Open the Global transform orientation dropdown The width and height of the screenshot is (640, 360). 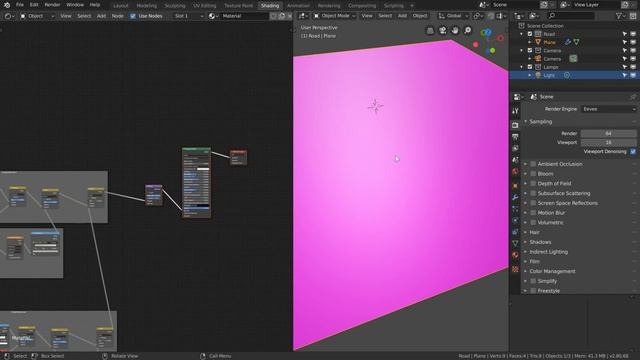click(453, 16)
